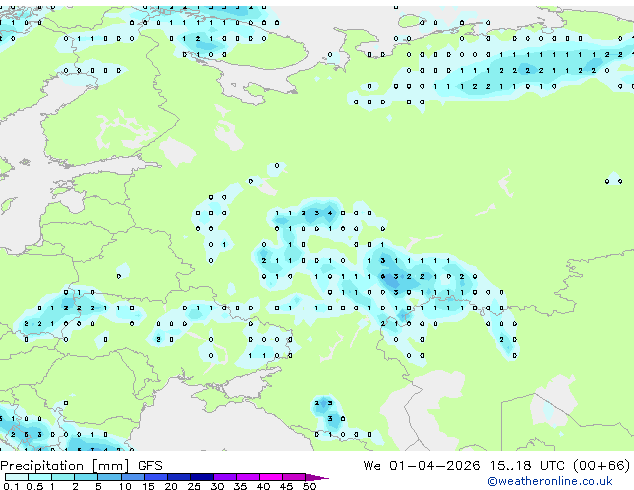Screen dimensions: 634x490
Task: Click the legend label '15'
Action: 148,486
